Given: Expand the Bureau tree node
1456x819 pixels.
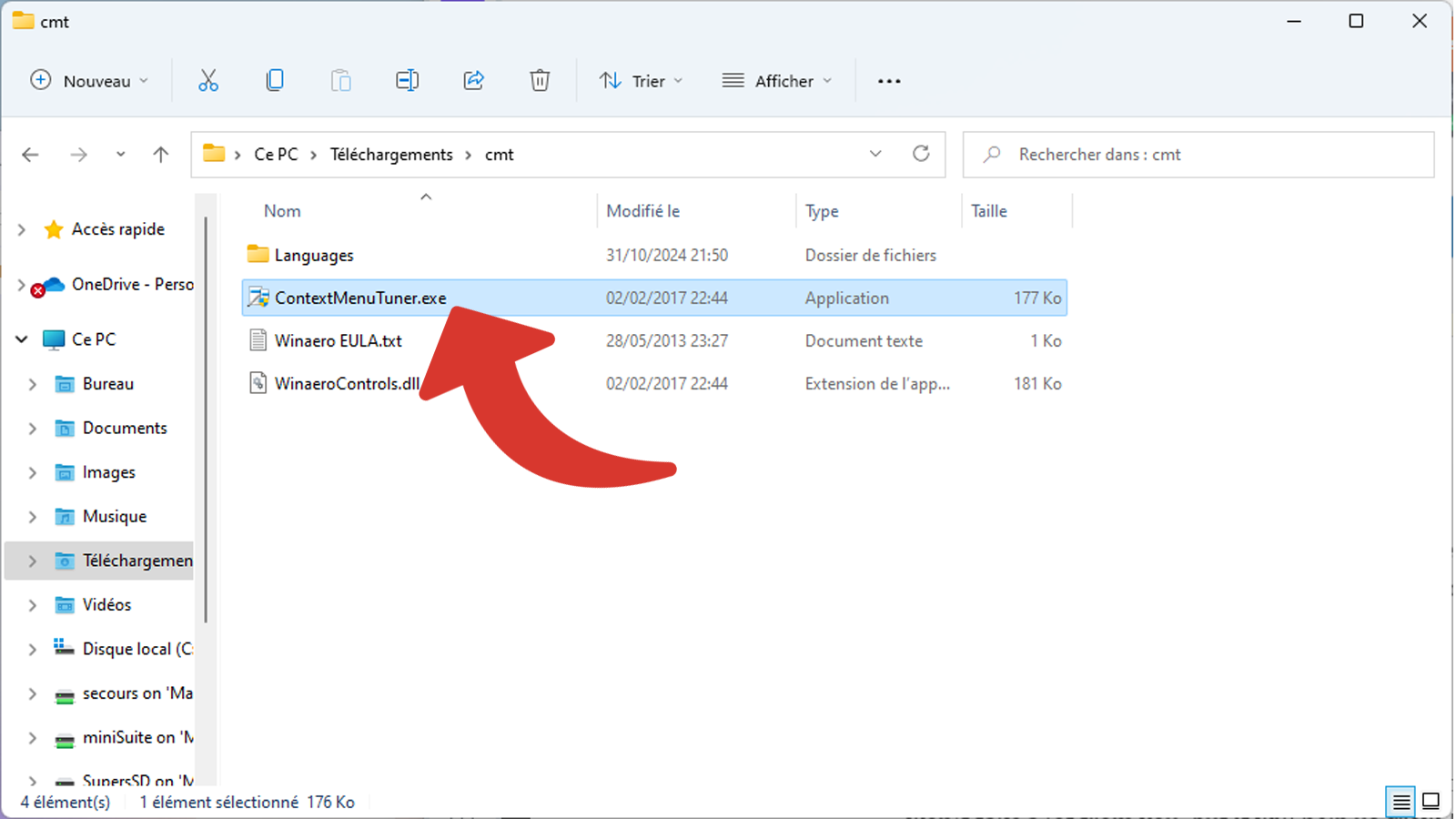Looking at the screenshot, I should pyautogui.click(x=33, y=384).
